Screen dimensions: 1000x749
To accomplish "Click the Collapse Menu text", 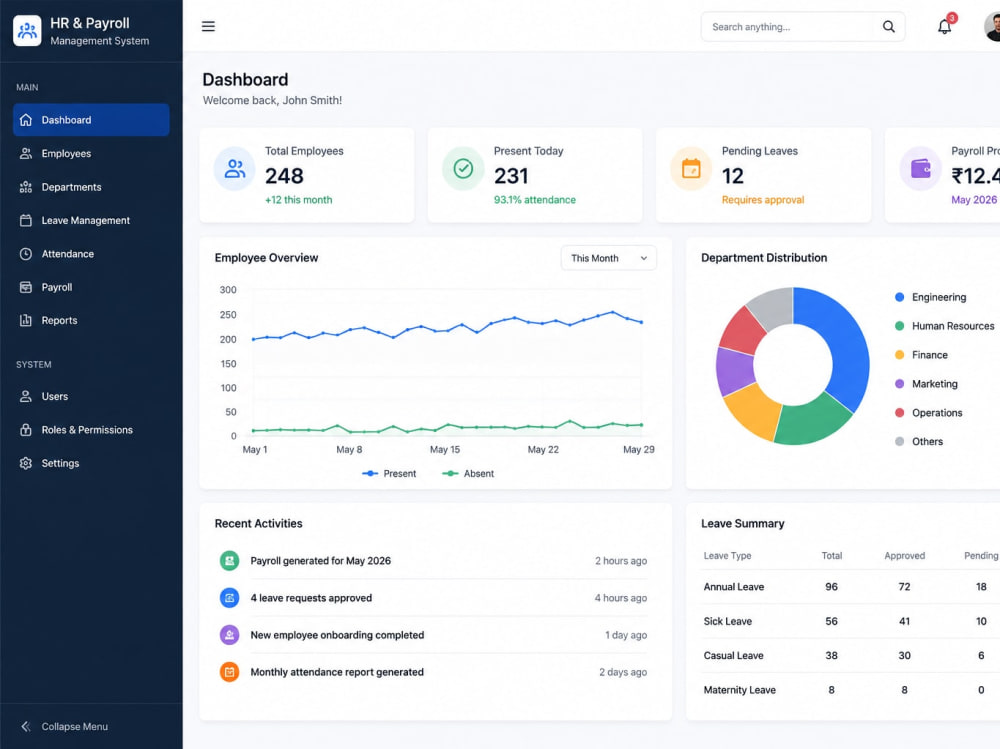I will tap(75, 726).
